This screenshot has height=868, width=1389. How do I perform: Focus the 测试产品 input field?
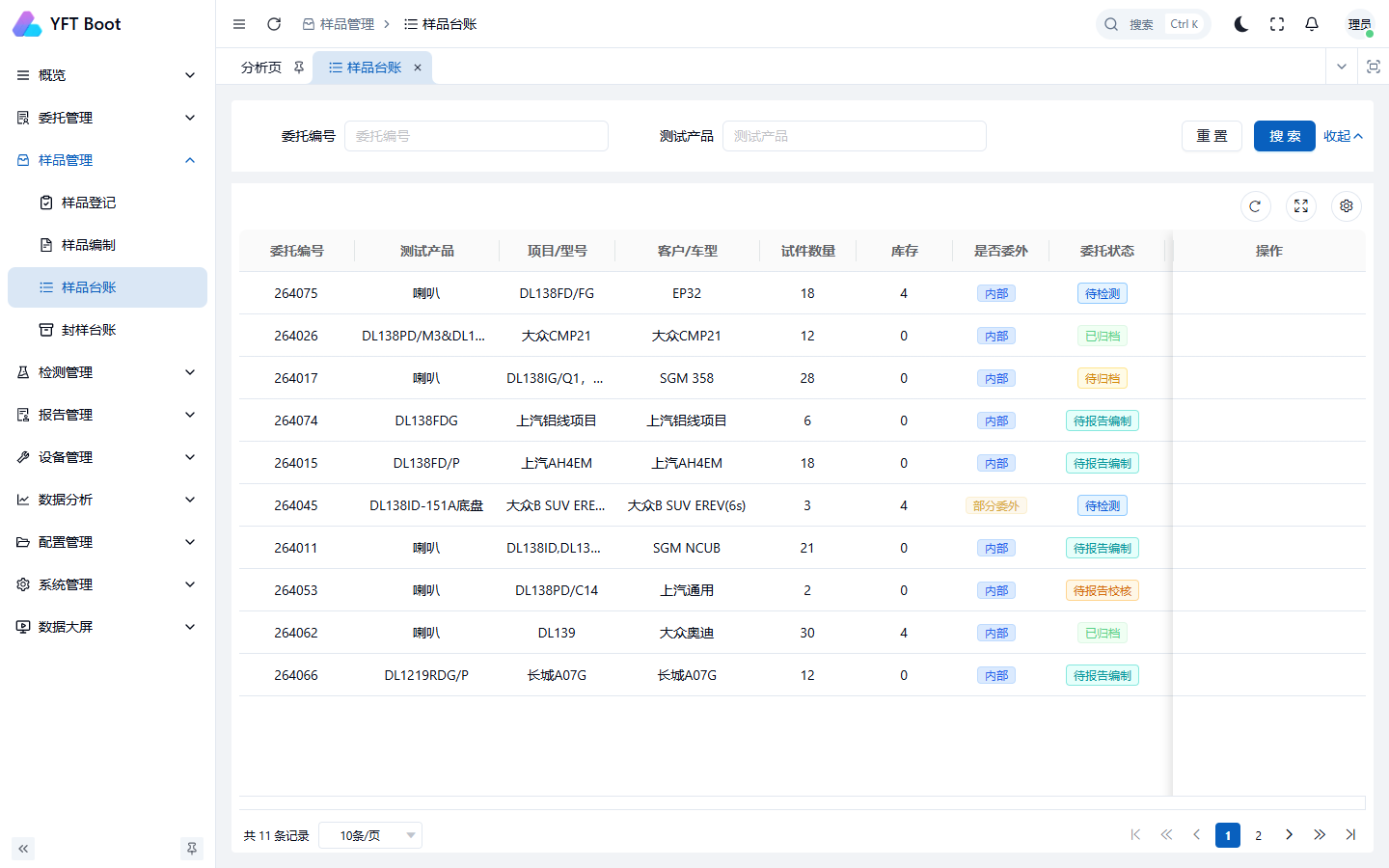[855, 136]
